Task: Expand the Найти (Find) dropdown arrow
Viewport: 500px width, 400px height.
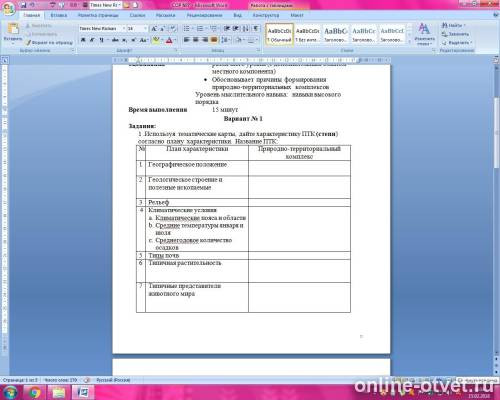Action: point(465,25)
